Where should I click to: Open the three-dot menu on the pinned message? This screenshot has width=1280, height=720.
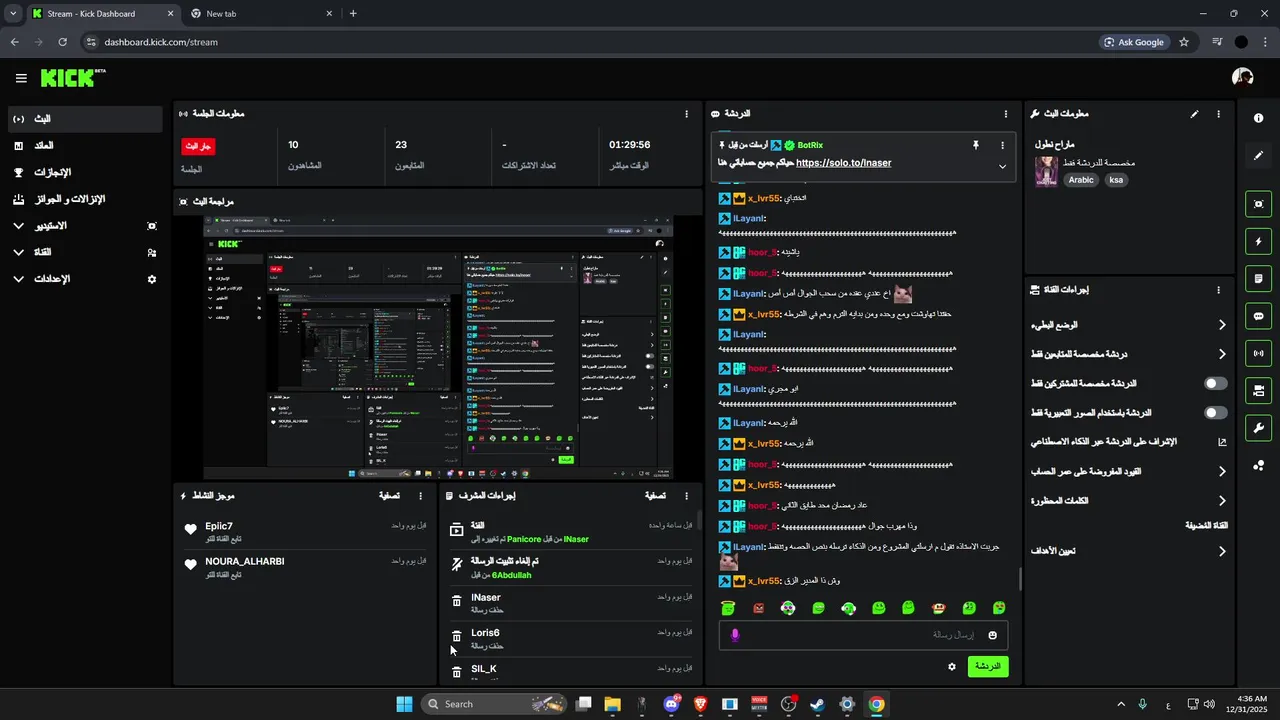pyautogui.click(x=1002, y=145)
